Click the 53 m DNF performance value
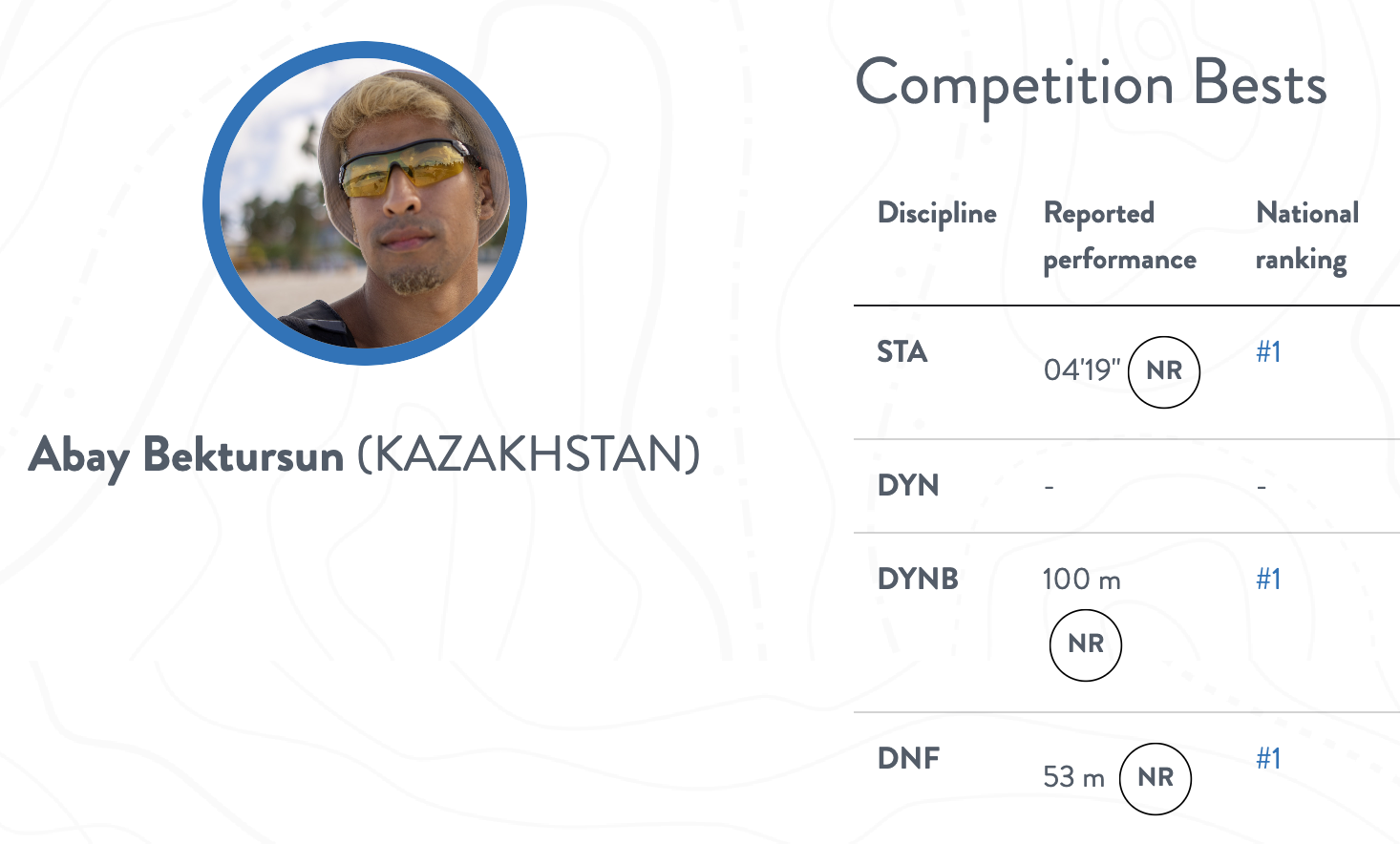 pyautogui.click(x=1073, y=777)
